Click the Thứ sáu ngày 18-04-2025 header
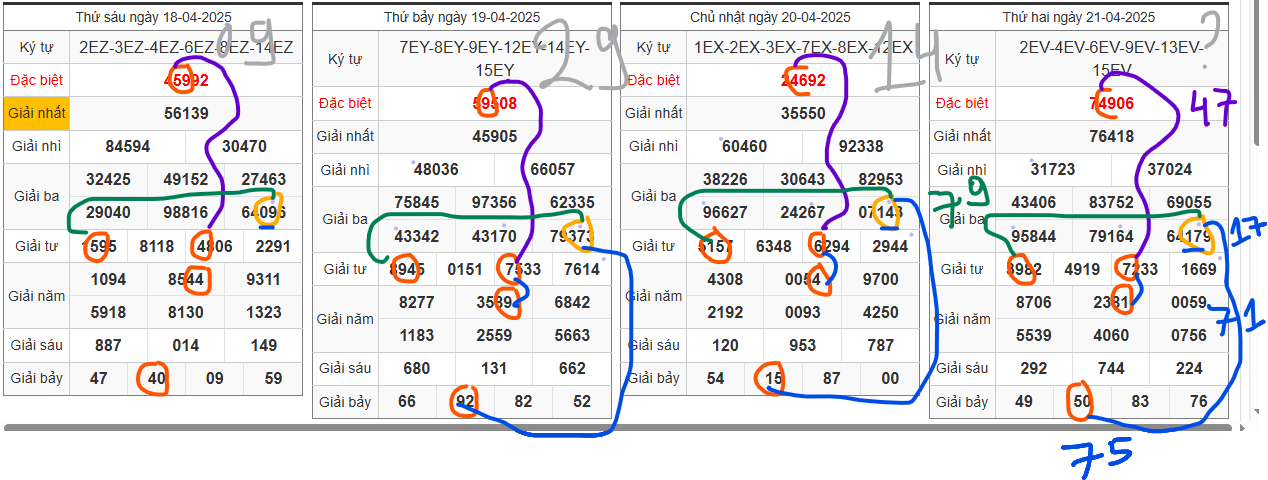The image size is (1268, 480). (153, 18)
